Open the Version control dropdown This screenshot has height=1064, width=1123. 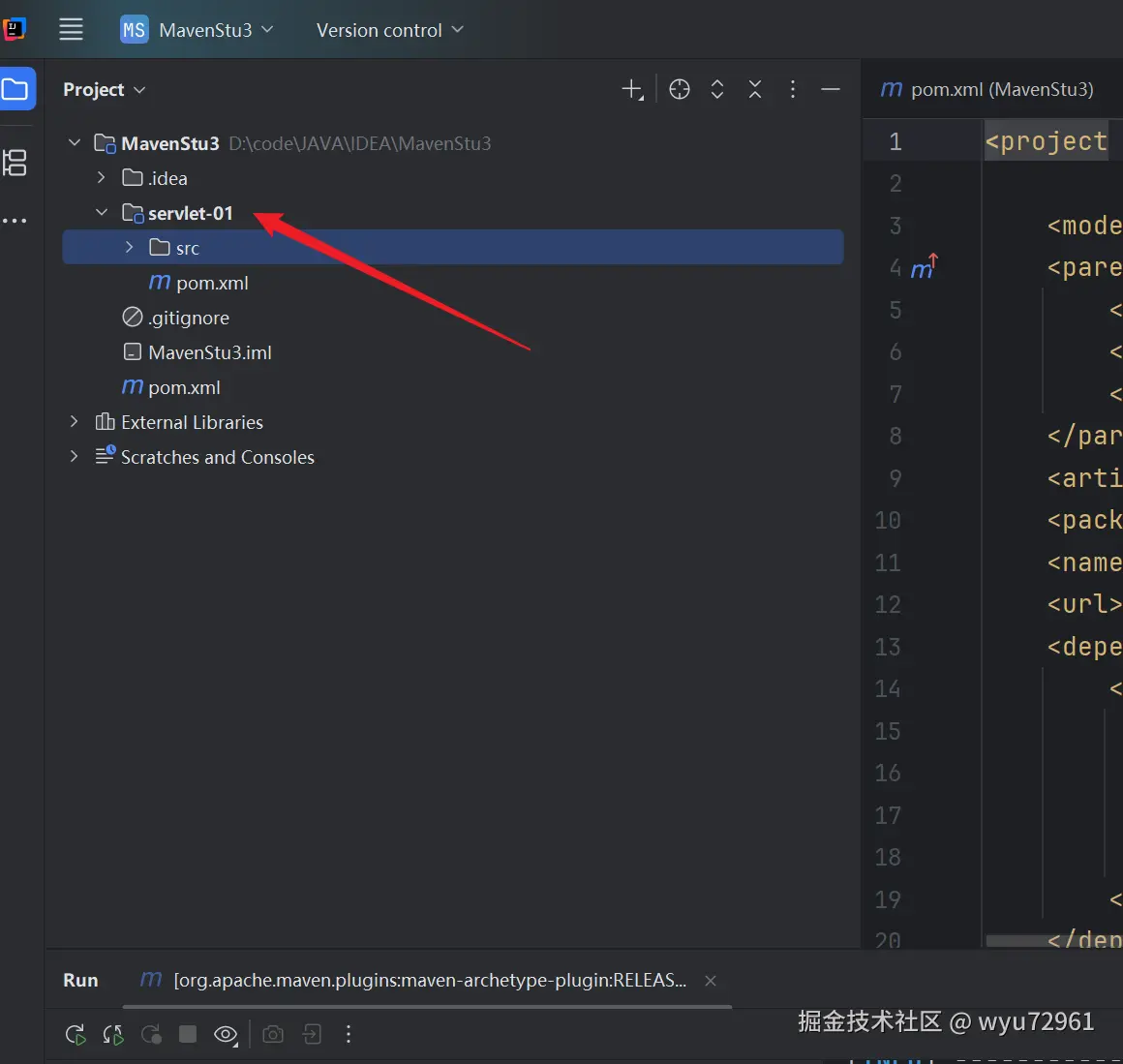coord(390,30)
